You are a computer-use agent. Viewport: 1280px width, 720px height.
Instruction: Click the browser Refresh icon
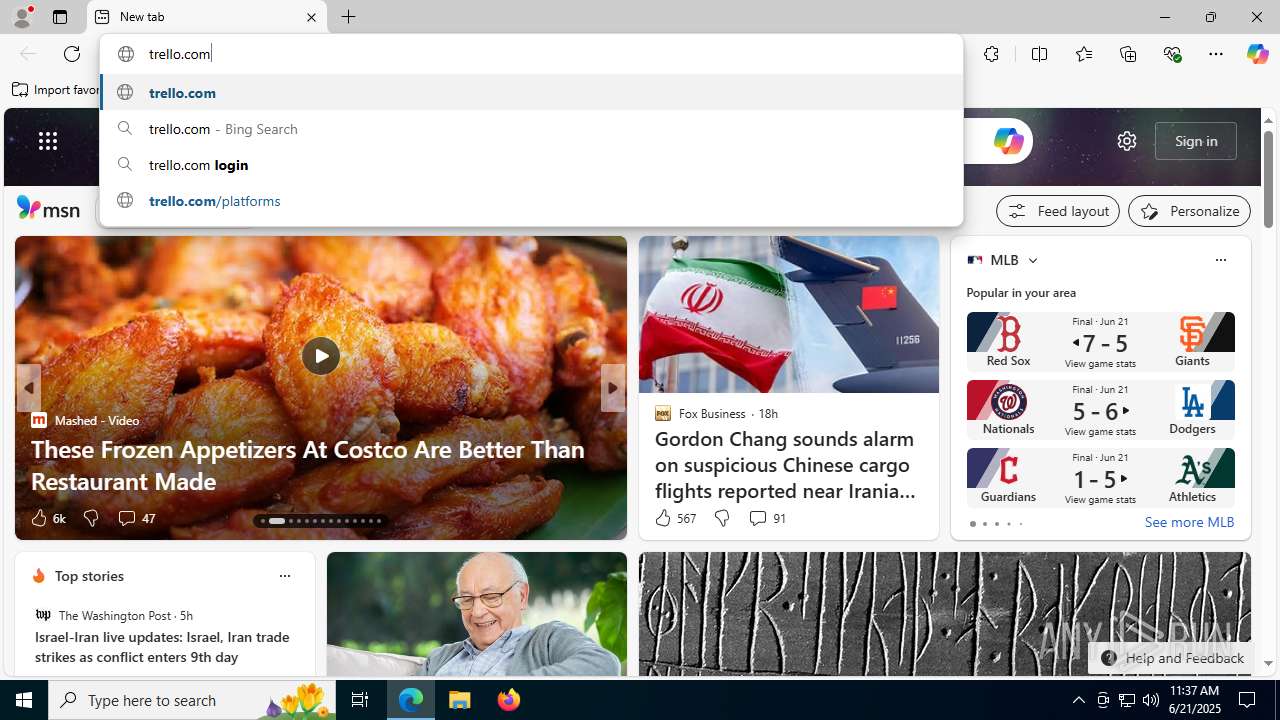coord(72,54)
